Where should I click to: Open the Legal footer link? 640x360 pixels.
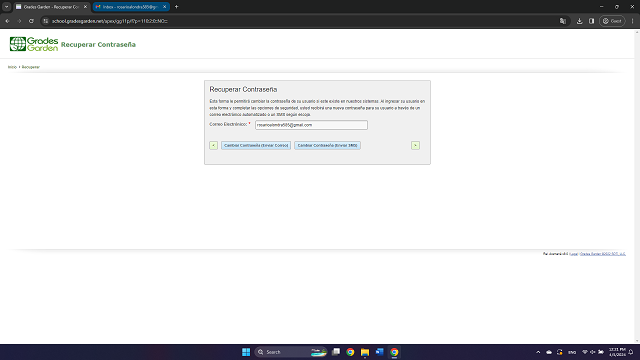(x=574, y=254)
